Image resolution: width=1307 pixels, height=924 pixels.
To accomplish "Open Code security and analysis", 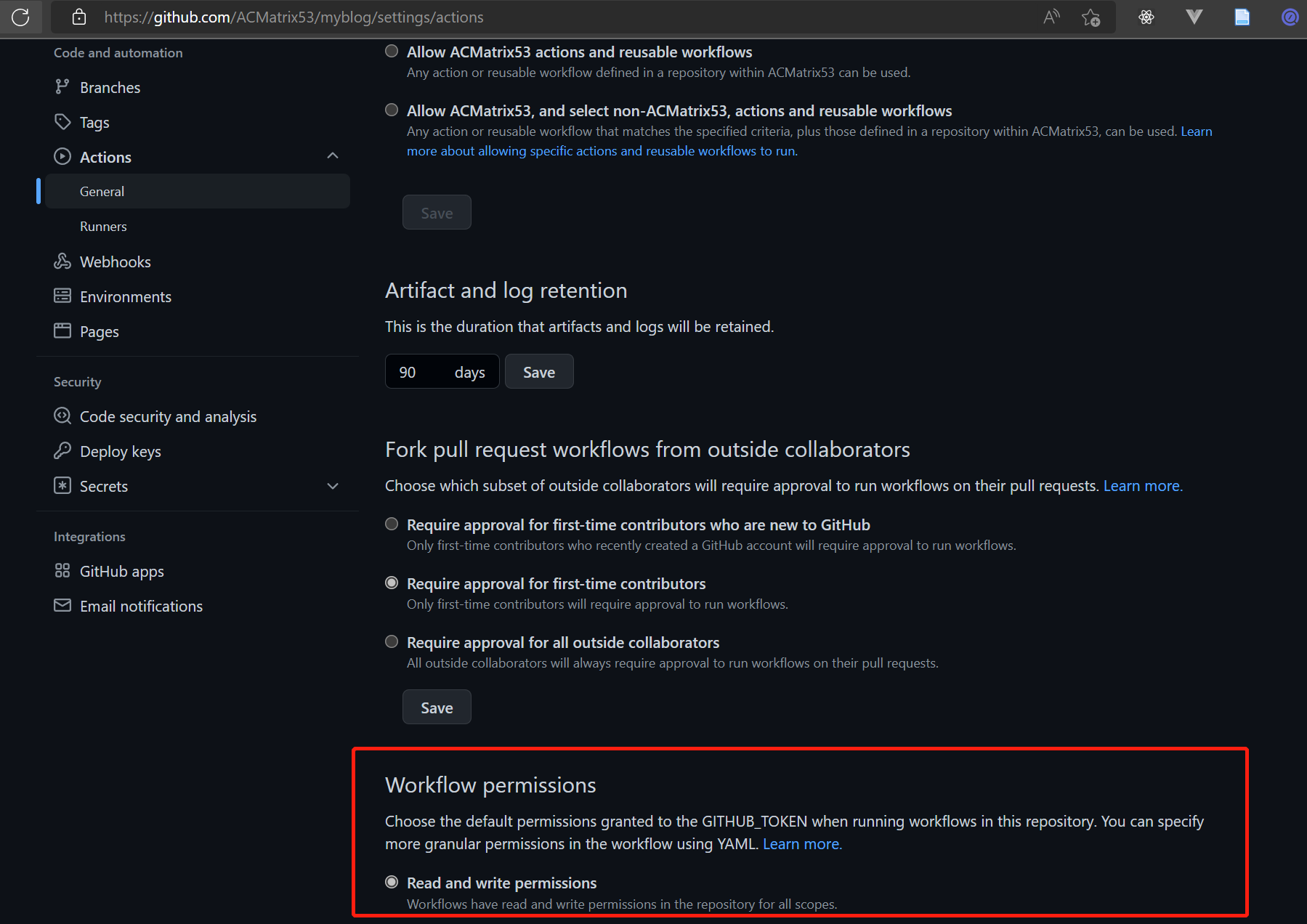I will coord(168,416).
